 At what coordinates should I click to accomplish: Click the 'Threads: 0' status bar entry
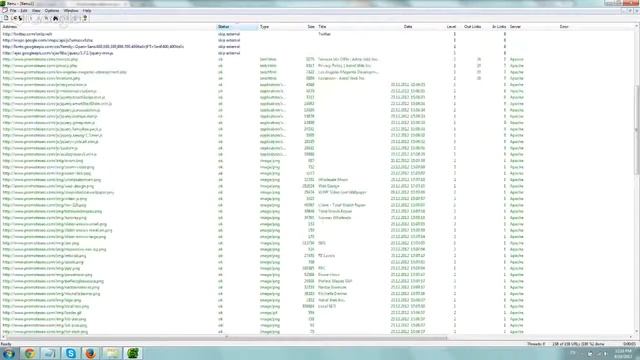click(x=536, y=344)
